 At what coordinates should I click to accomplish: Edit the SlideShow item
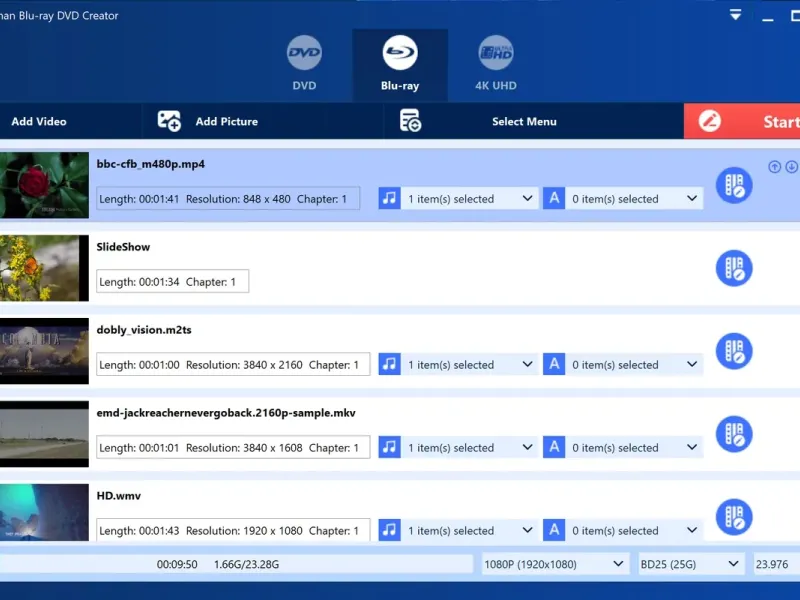(734, 268)
